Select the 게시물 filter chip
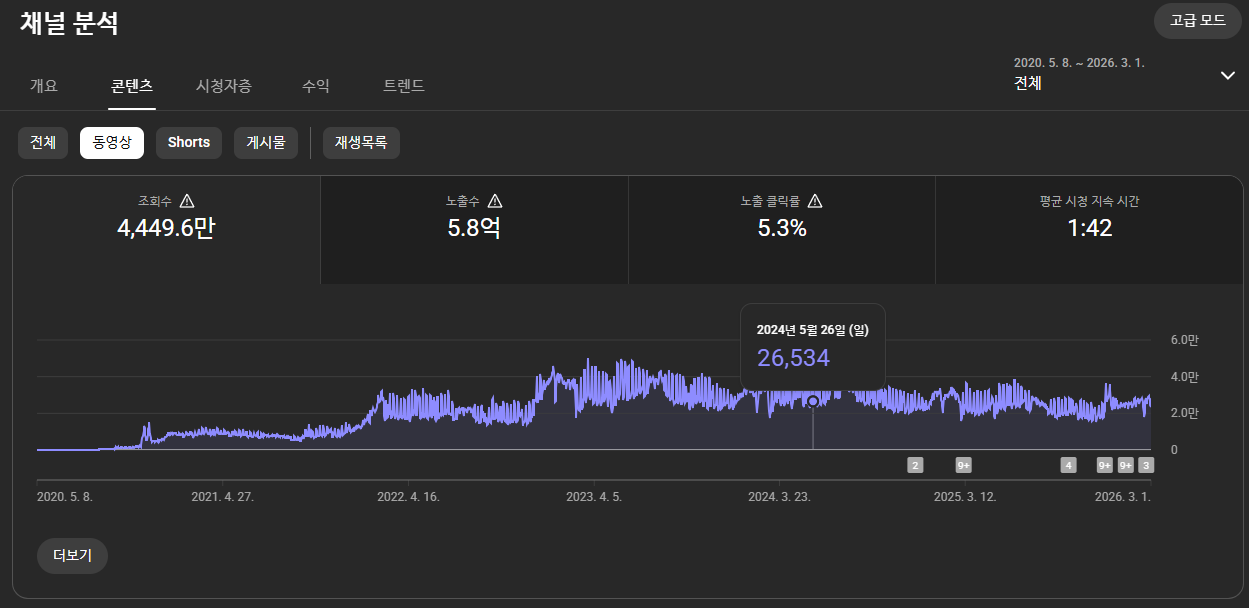Screen dimensions: 1249x608 coord(266,143)
